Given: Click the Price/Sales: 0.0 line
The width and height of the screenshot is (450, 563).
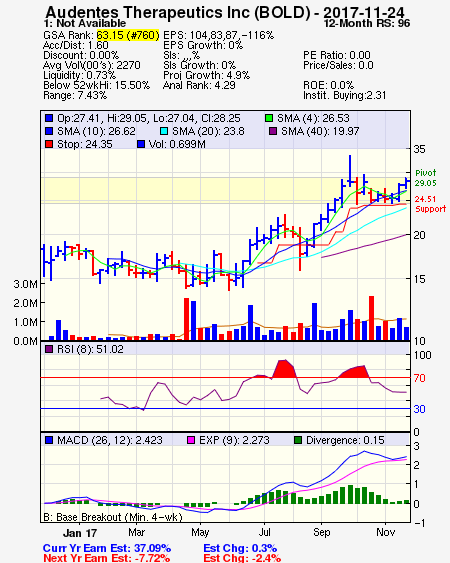Looking at the screenshot, I should [338, 65].
